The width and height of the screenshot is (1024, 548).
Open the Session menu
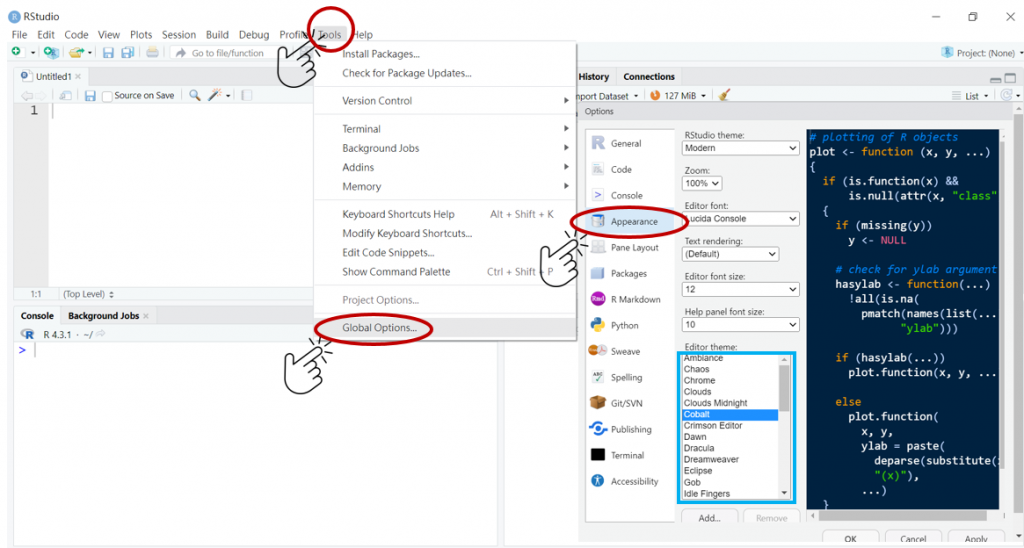(179, 35)
